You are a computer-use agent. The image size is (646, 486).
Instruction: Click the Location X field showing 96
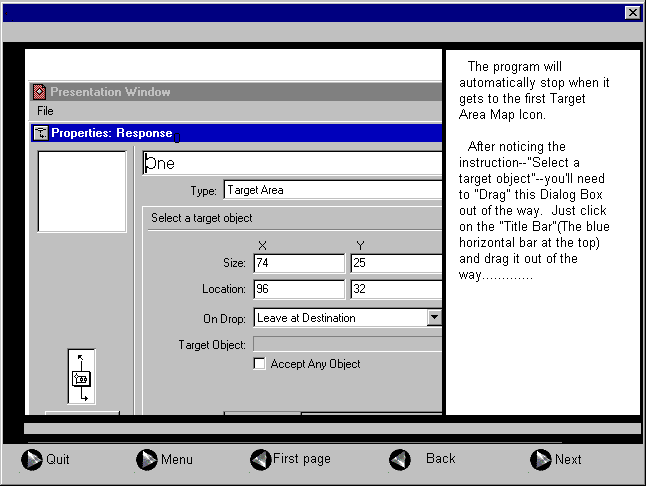click(299, 289)
